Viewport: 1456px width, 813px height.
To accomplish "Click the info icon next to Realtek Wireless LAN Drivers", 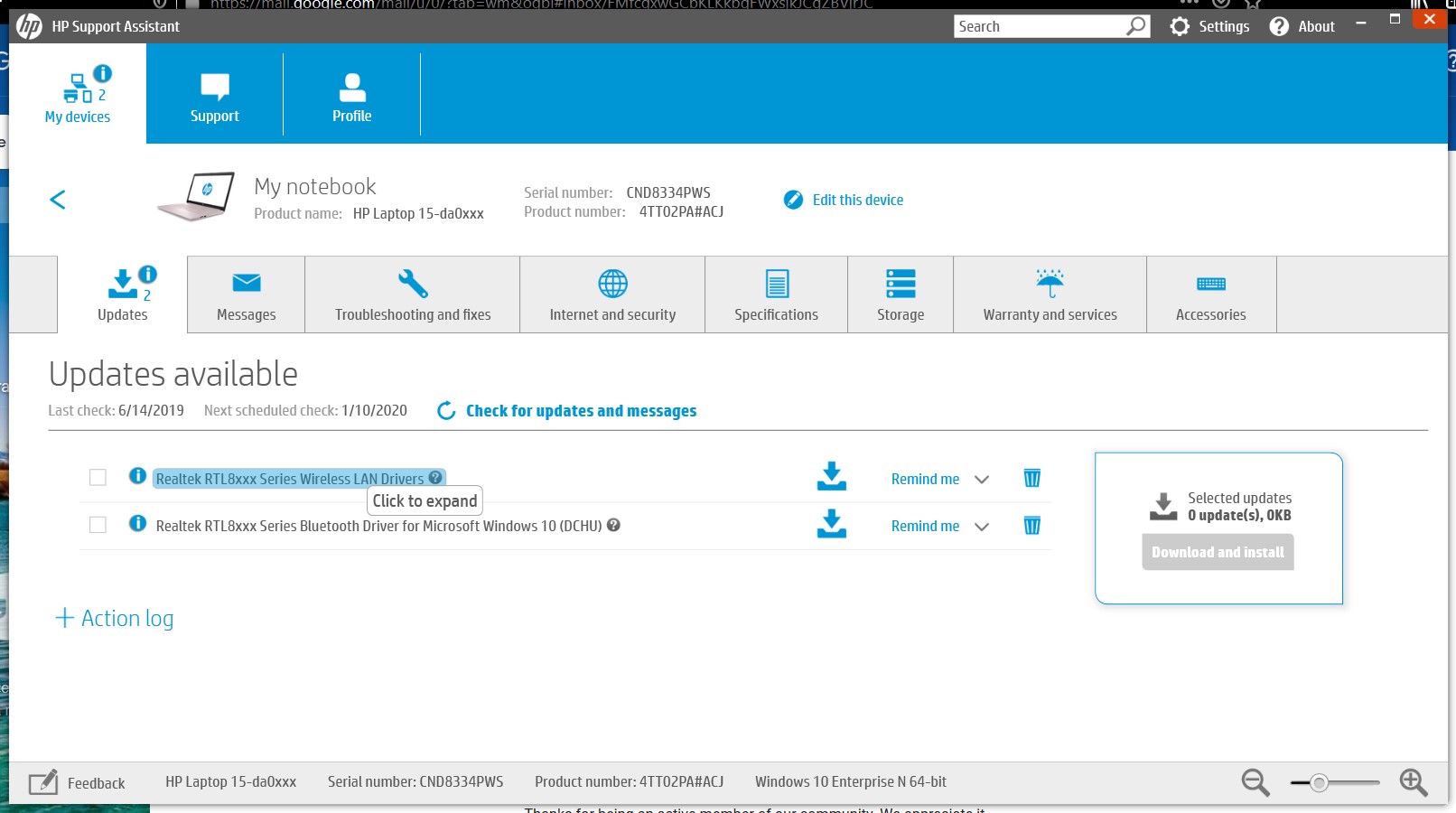I will point(136,477).
